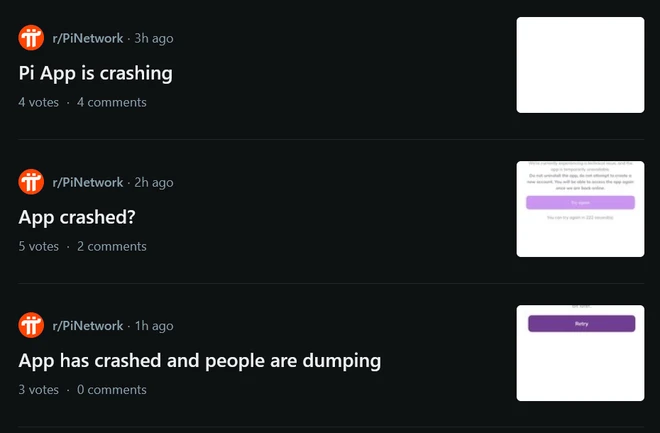Open the thumbnail showing the light purple "Try again" button
660x433 pixels.
pos(580,209)
